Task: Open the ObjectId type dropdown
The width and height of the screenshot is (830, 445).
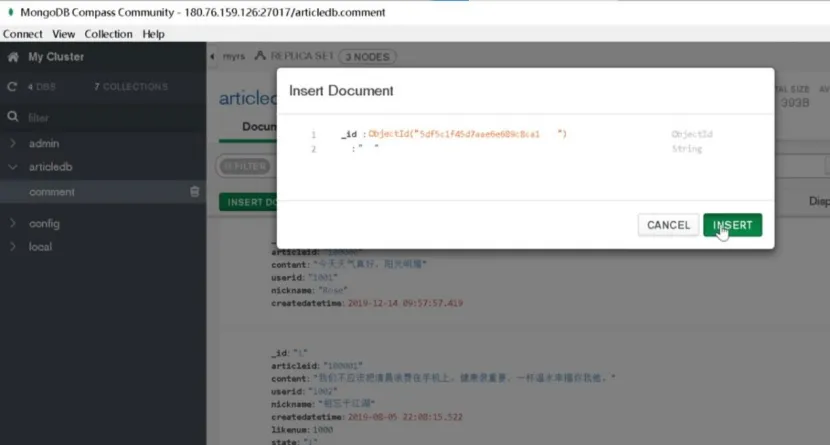Action: 692,134
